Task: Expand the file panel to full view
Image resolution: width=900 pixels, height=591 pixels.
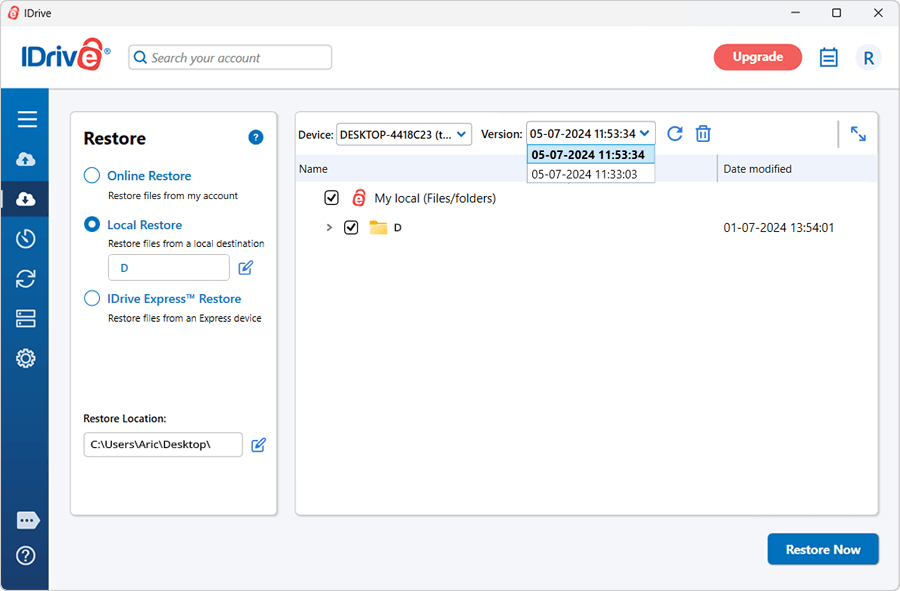Action: click(858, 134)
